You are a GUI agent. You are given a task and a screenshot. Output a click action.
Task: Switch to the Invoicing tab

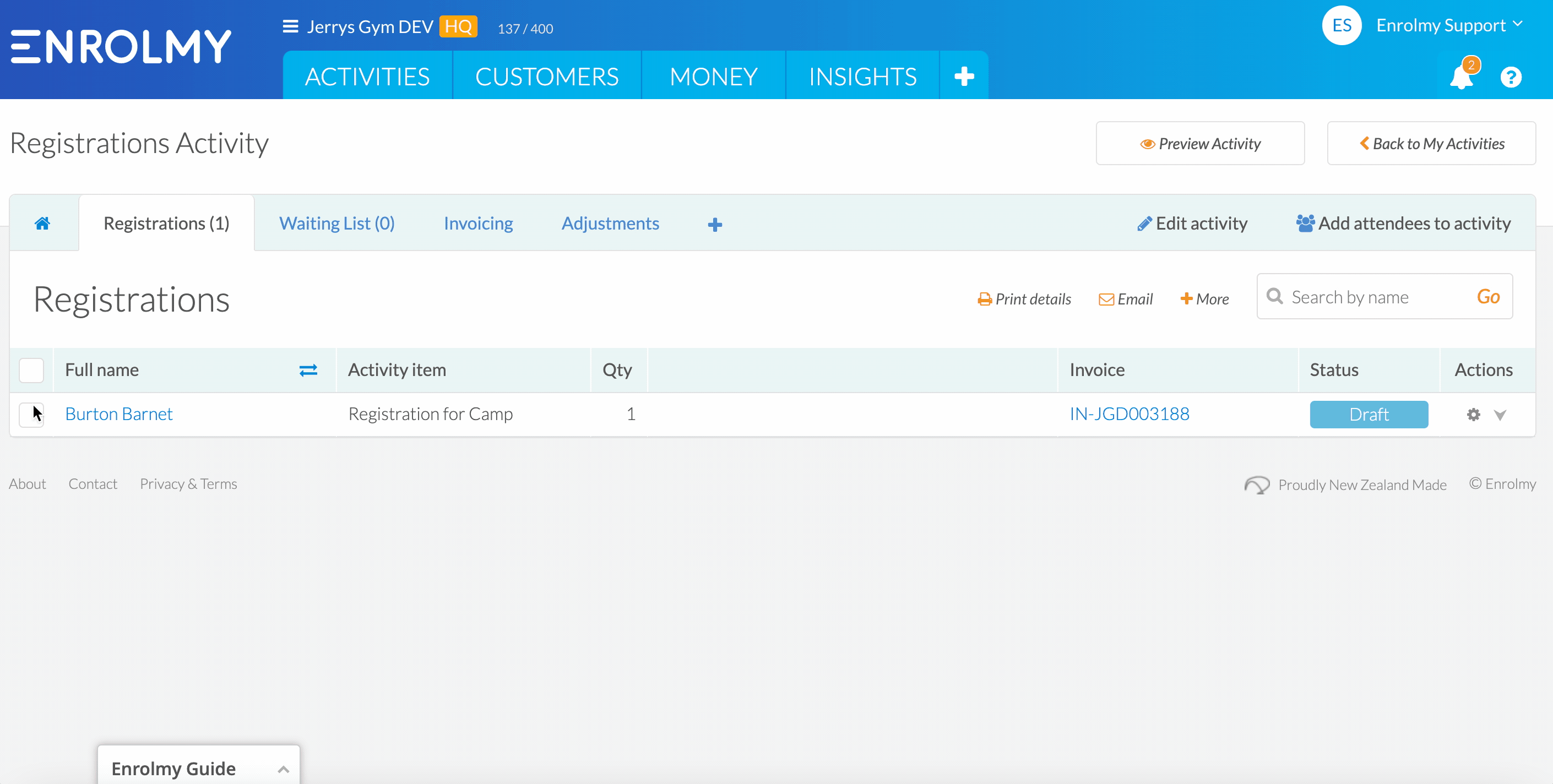click(478, 224)
